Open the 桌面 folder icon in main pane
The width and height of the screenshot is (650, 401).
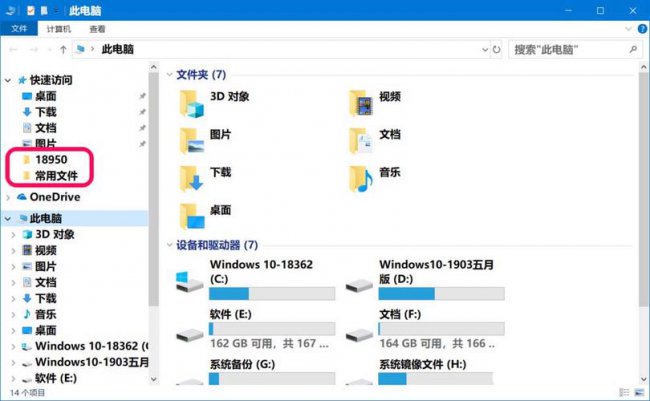[192, 216]
